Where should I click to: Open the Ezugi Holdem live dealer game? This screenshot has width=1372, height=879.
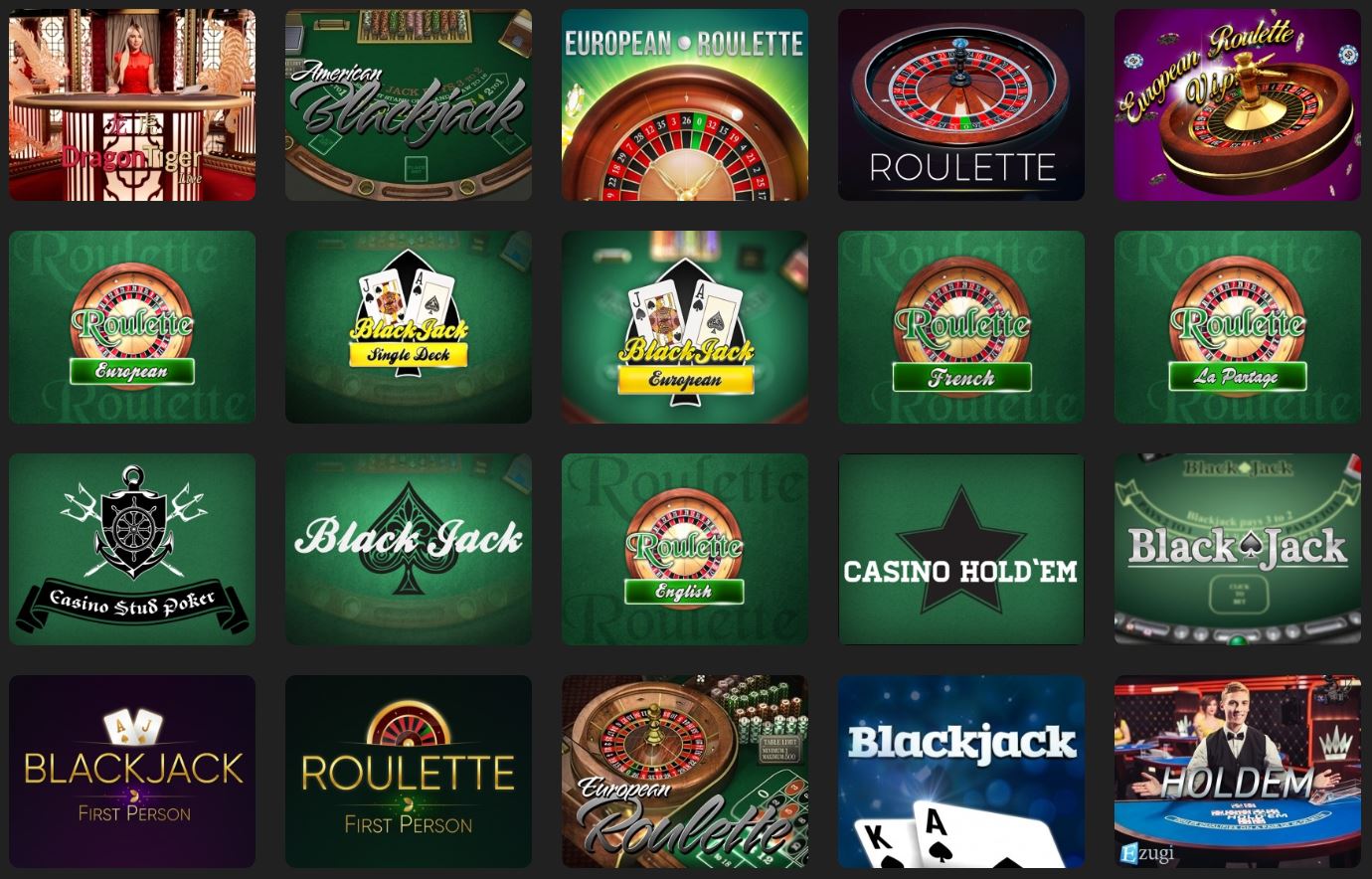1238,772
